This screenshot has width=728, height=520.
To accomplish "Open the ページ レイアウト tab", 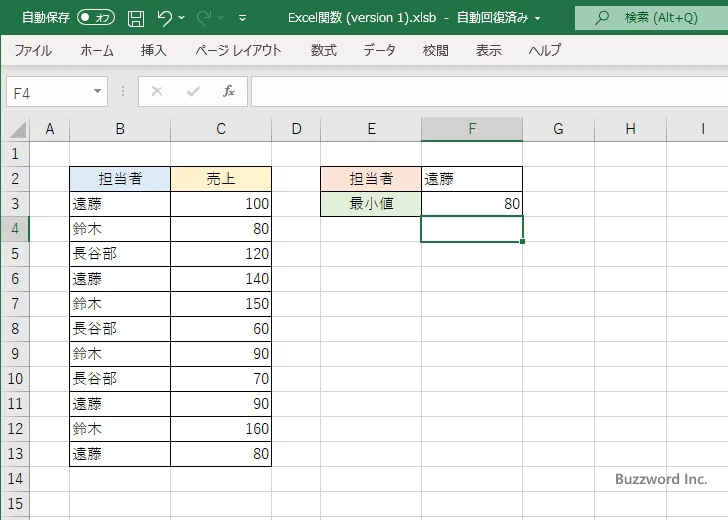I will (238, 50).
